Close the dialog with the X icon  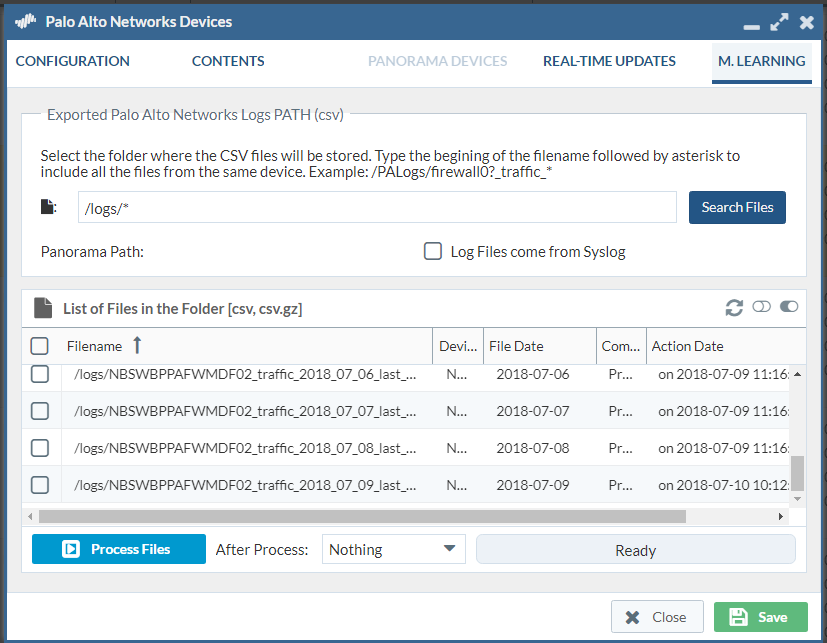pyautogui.click(x=807, y=21)
